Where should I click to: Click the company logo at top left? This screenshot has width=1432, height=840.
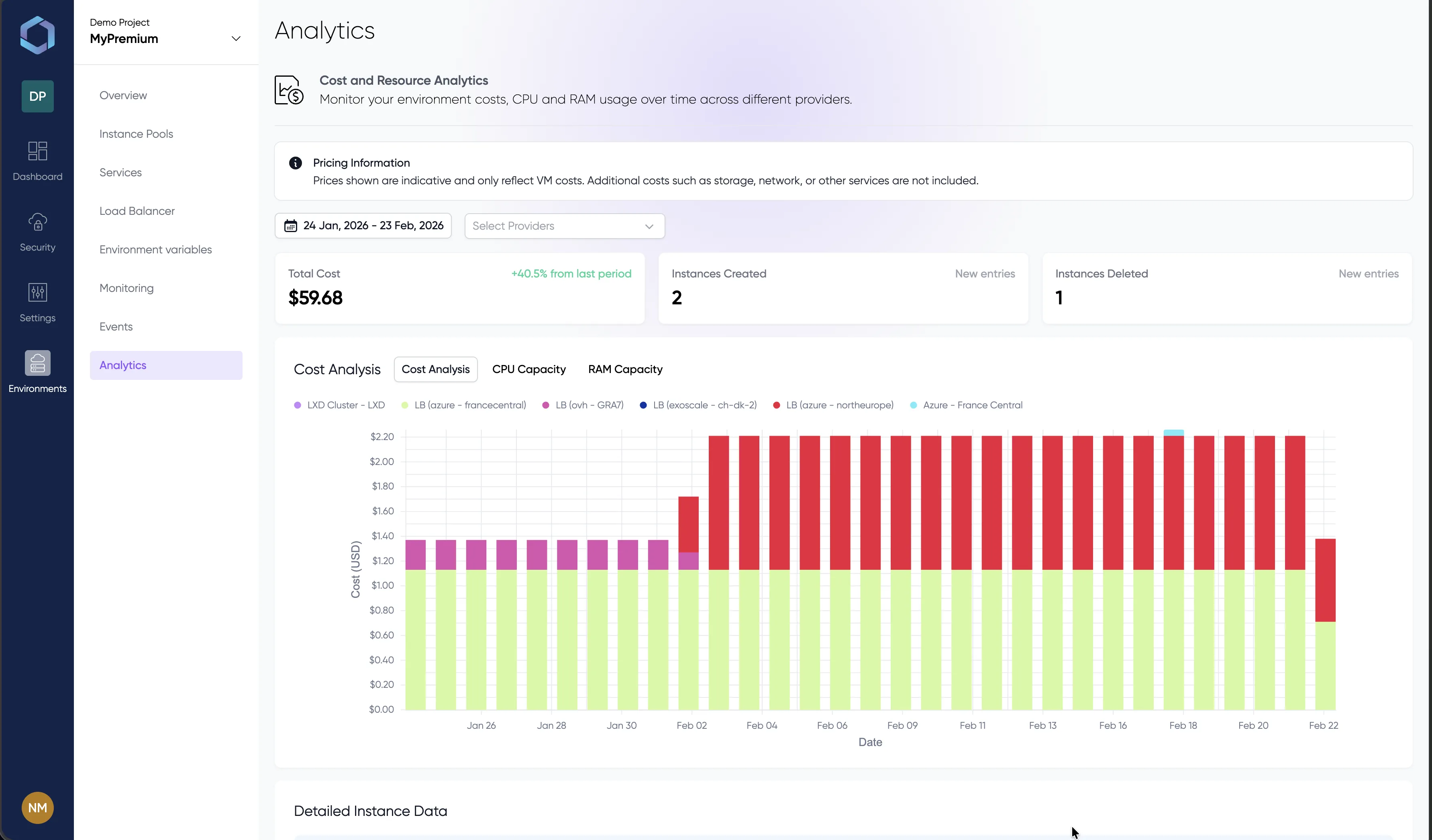coord(37,35)
